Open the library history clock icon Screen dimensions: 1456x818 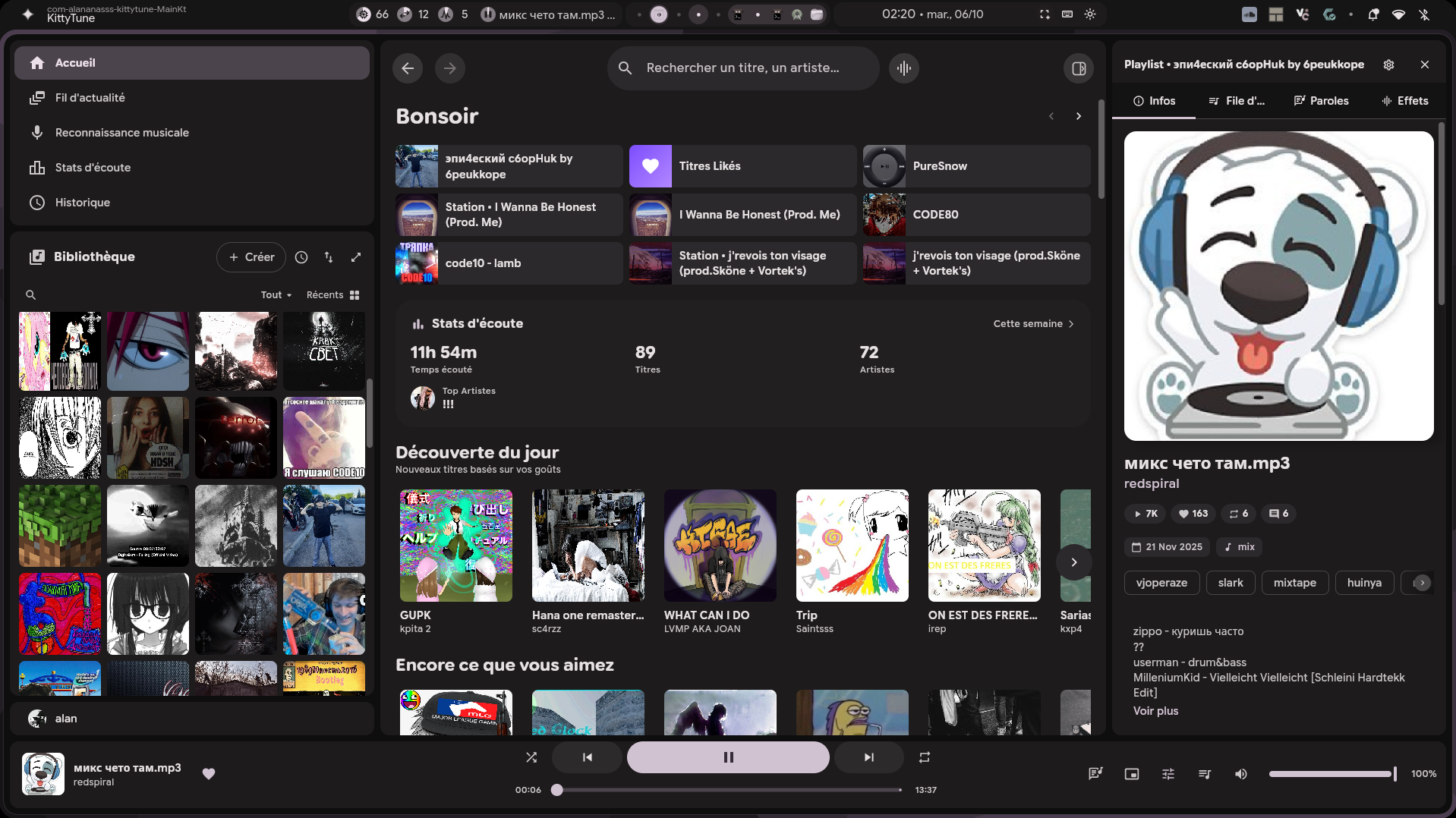click(301, 257)
